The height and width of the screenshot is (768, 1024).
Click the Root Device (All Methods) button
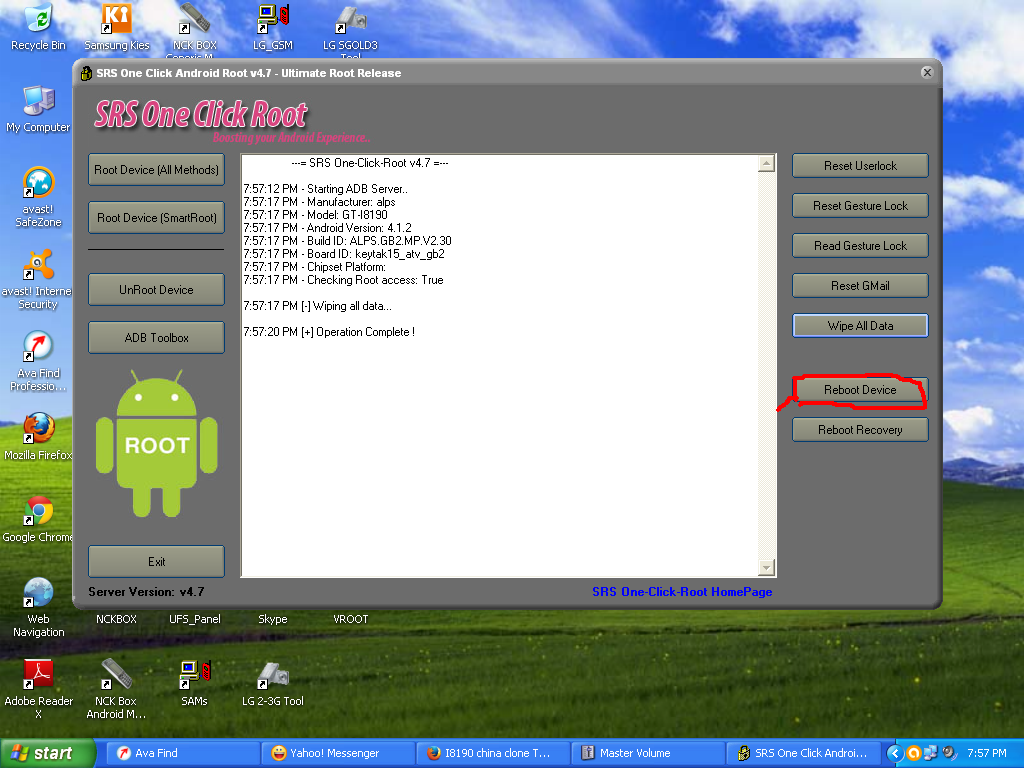click(156, 169)
